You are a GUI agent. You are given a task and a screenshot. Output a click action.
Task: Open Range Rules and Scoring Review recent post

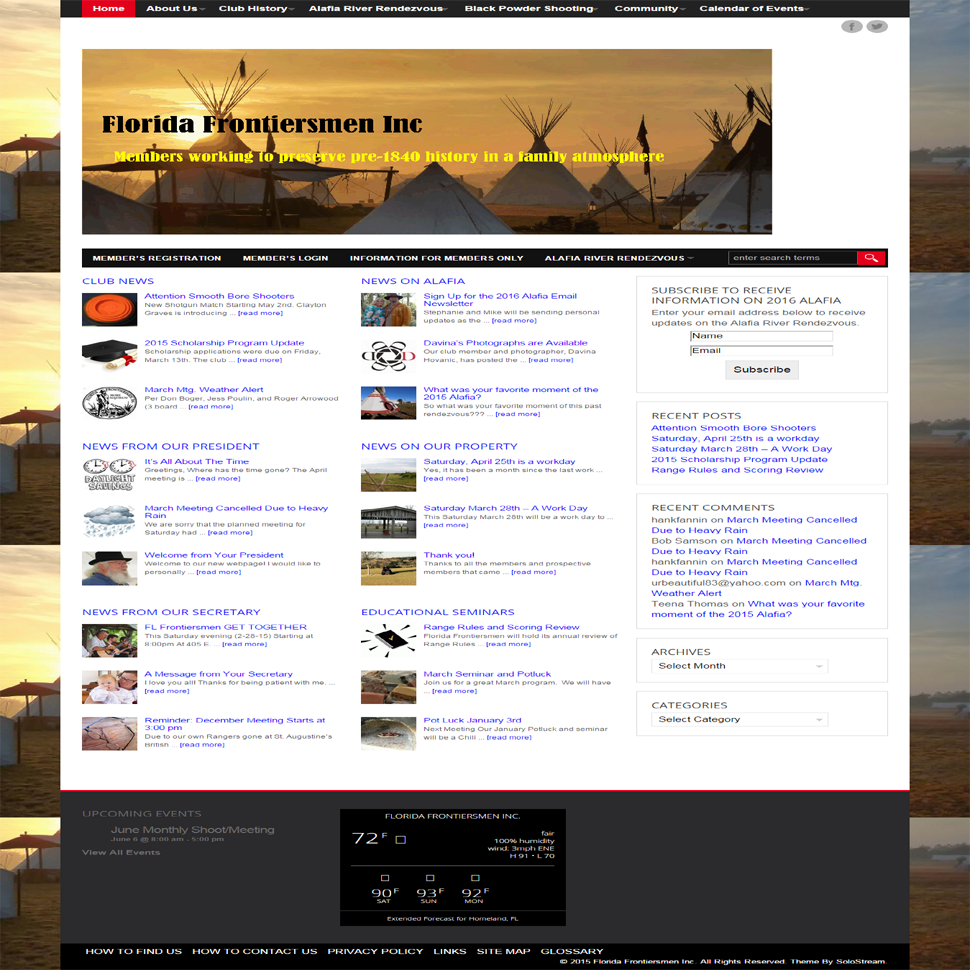pyautogui.click(x=737, y=470)
